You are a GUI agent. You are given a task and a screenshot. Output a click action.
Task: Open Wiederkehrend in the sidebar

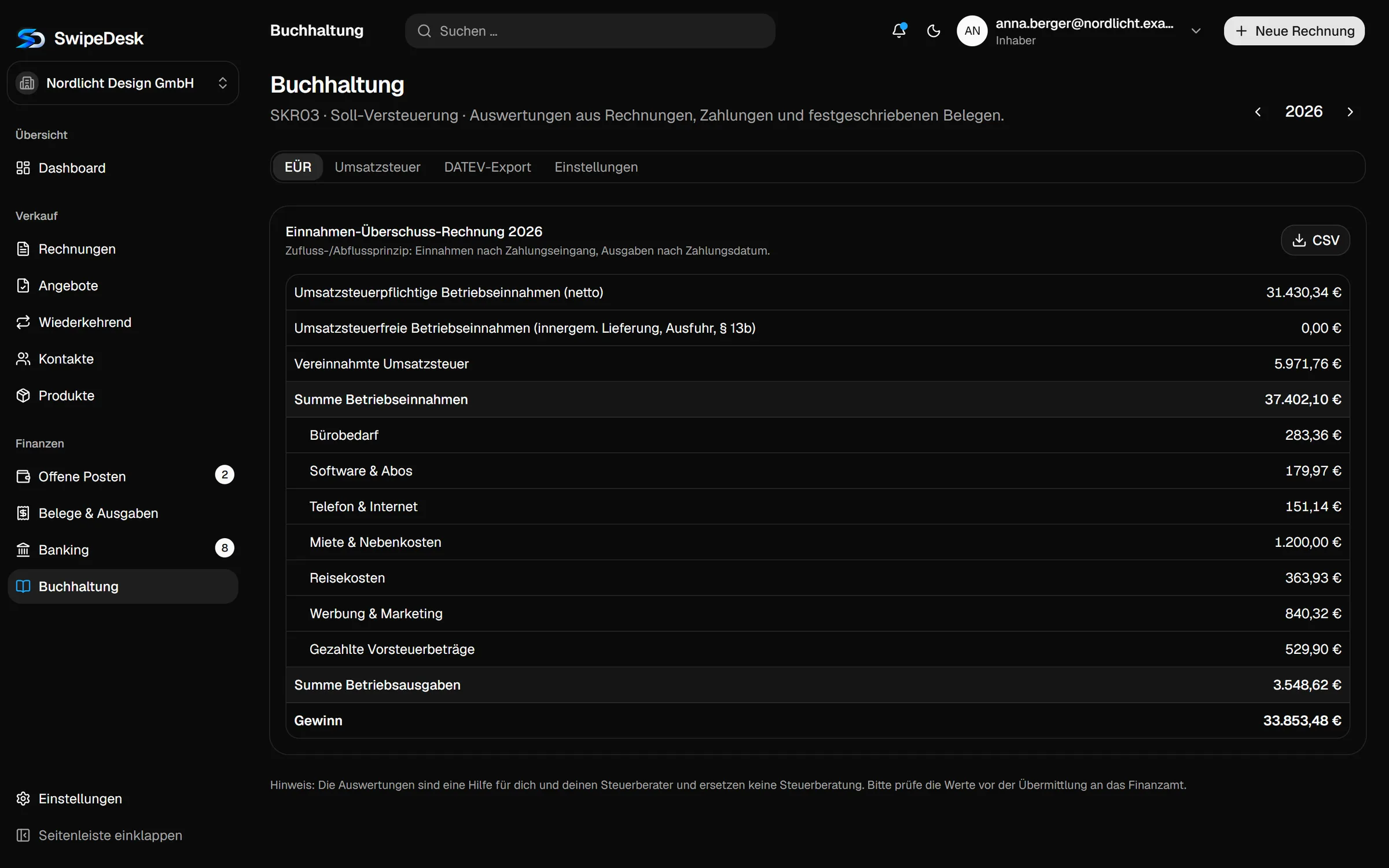pyautogui.click(x=123, y=322)
